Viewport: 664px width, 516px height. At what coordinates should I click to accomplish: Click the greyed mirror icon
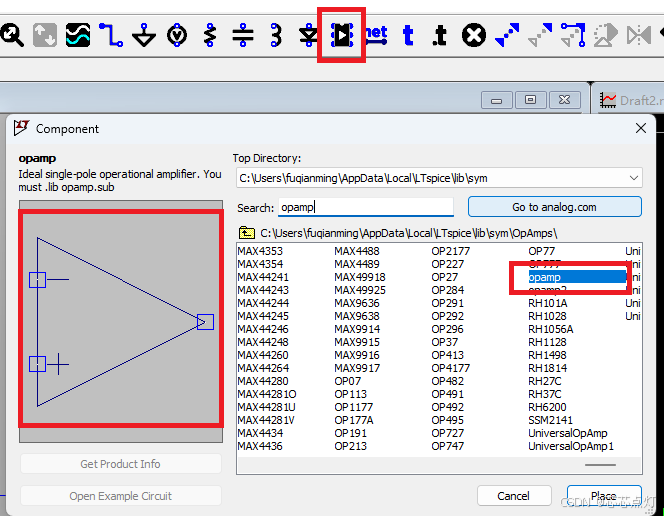(639, 35)
